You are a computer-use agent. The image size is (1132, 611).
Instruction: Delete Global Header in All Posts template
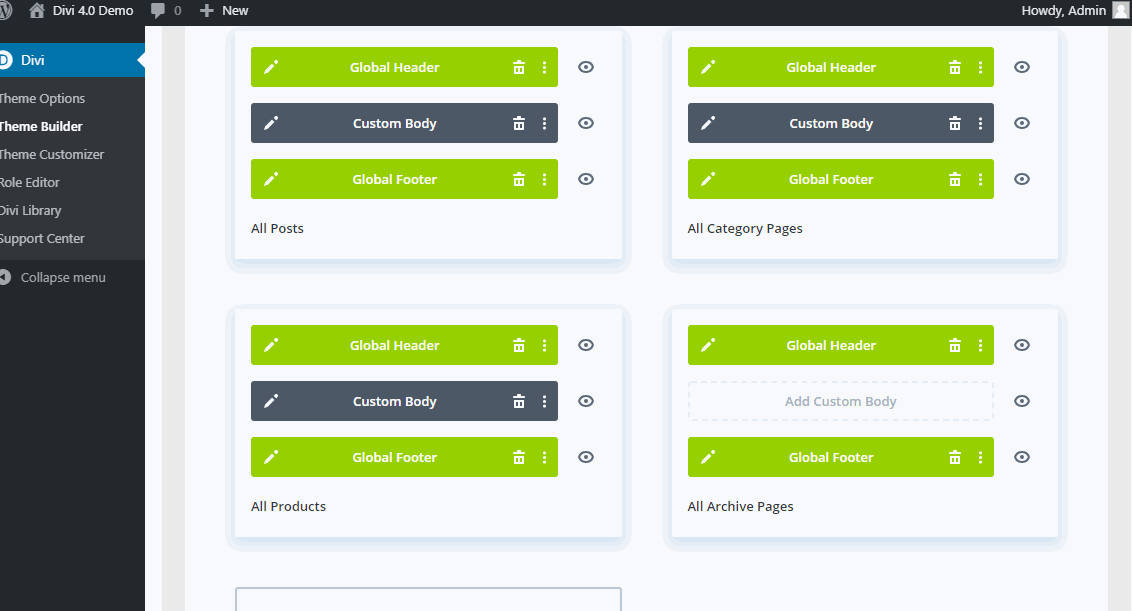(x=518, y=67)
